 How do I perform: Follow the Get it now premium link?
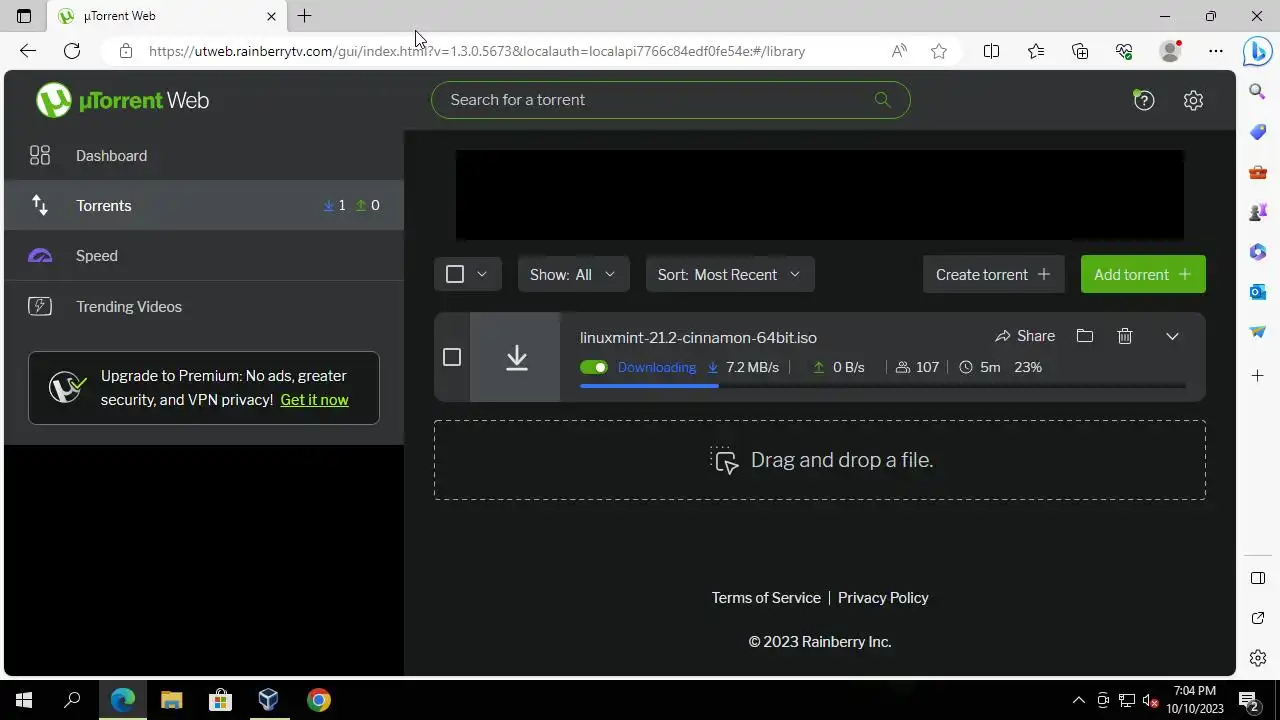point(314,399)
